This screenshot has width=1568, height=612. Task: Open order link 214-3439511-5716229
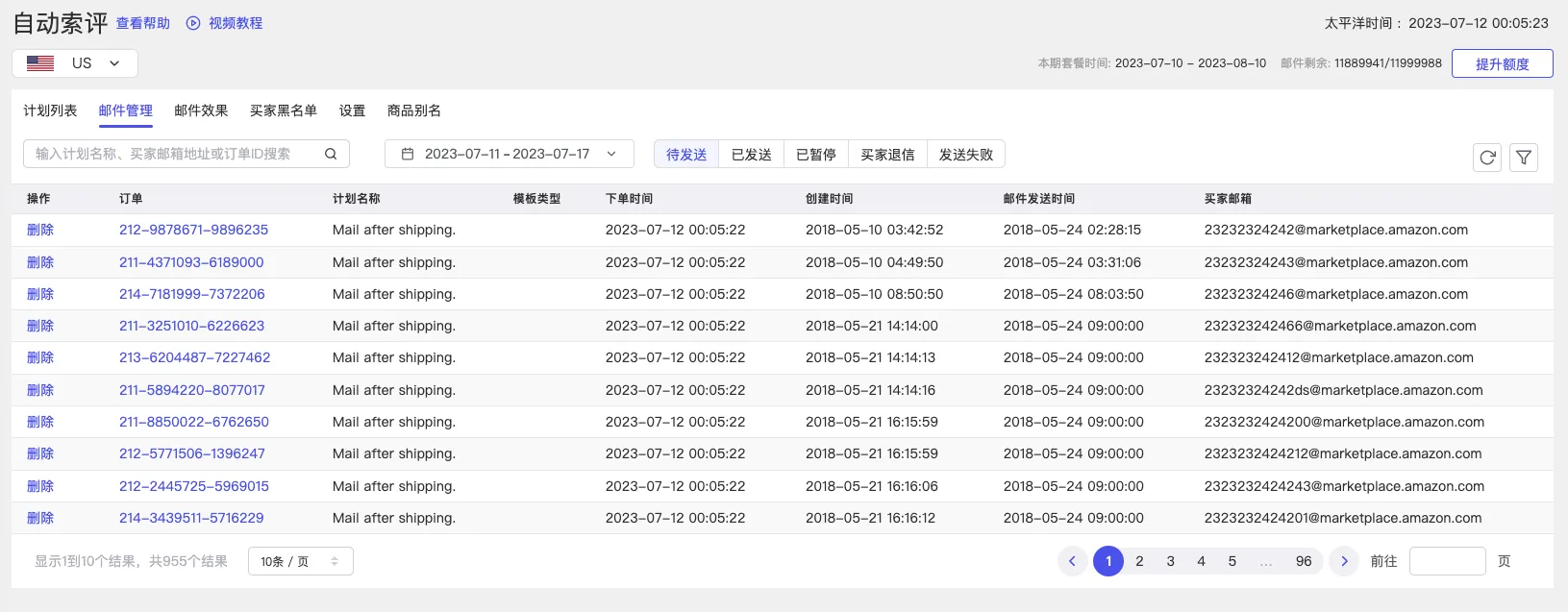click(191, 518)
